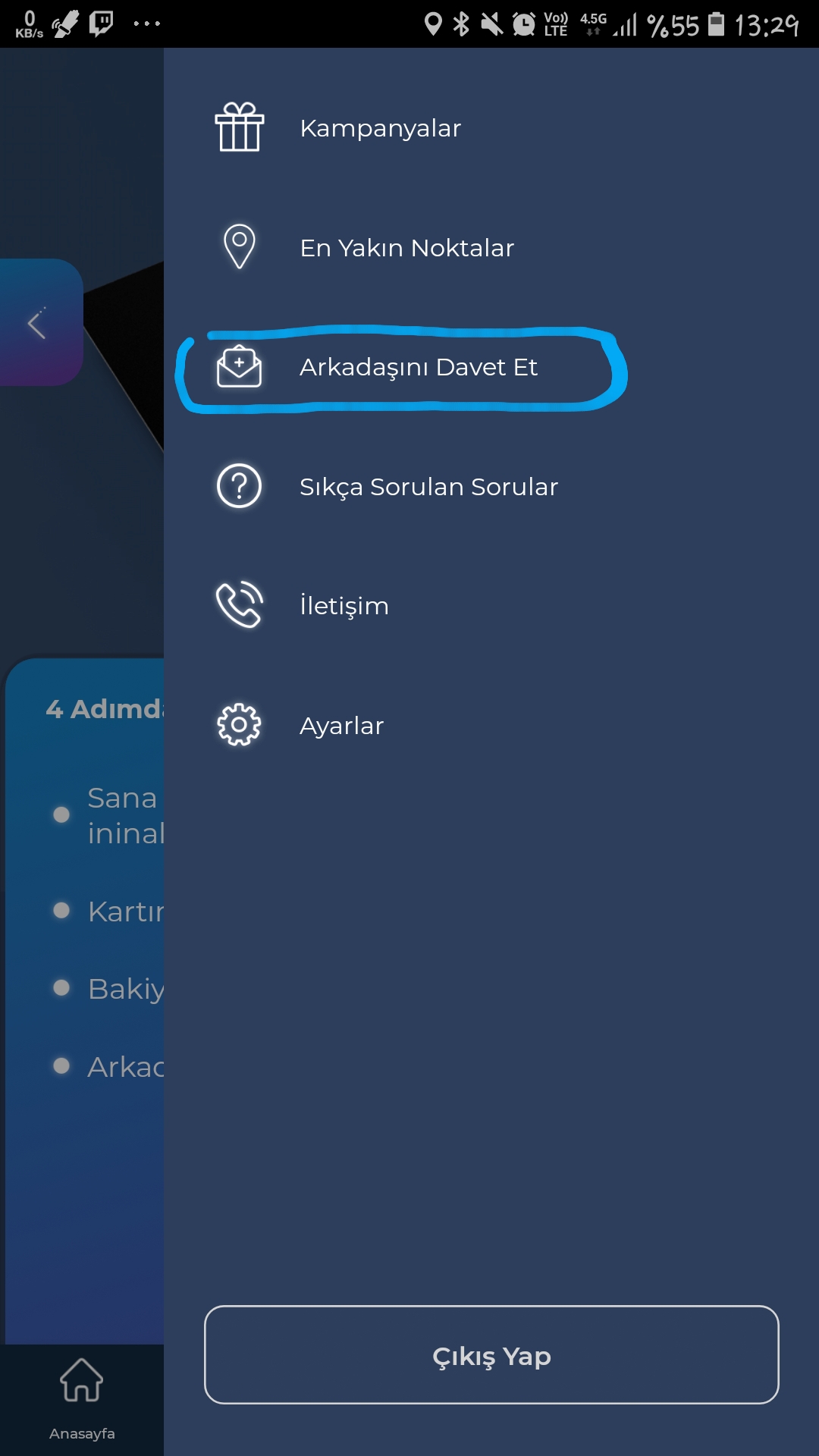Go to İletişim

(x=344, y=606)
